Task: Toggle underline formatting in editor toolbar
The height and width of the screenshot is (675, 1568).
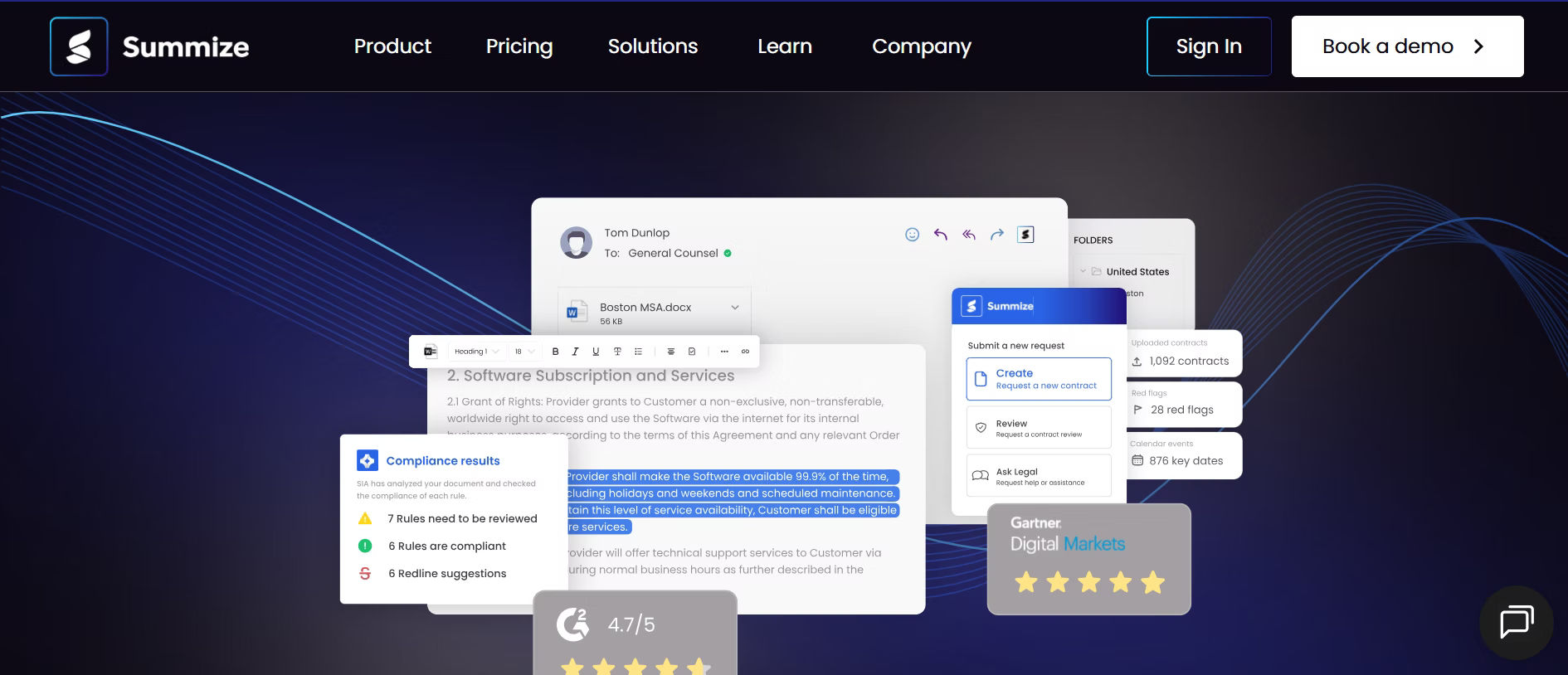Action: pyautogui.click(x=595, y=352)
